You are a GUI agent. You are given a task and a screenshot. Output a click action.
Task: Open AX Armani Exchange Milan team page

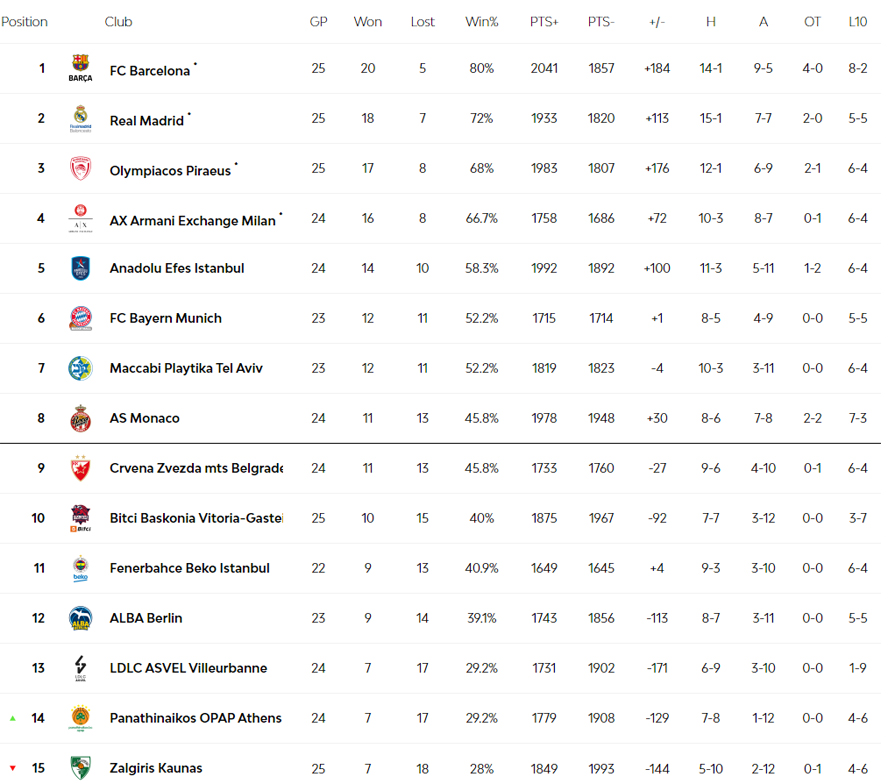coord(193,220)
